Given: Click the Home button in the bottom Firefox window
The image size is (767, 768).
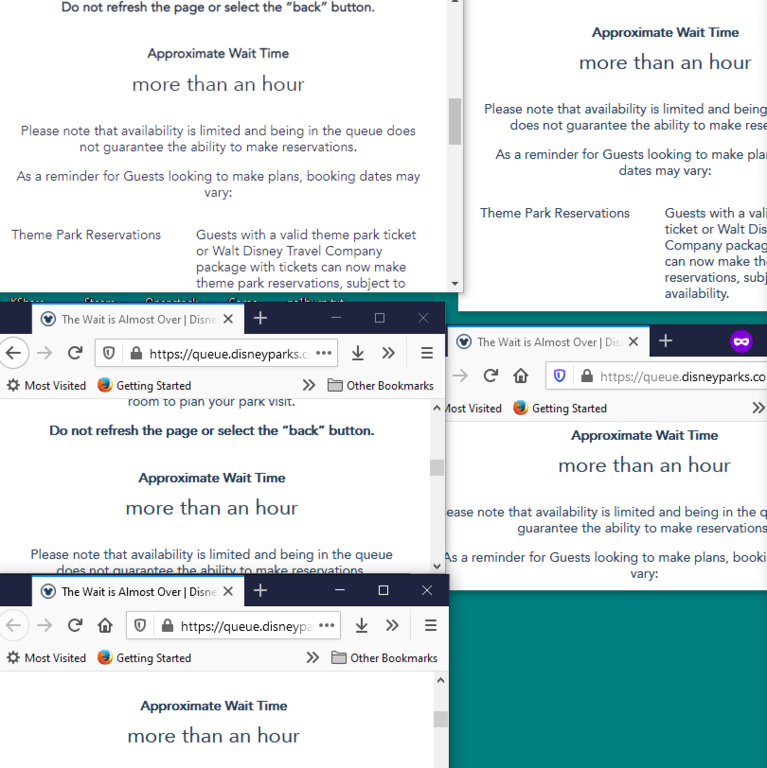Looking at the screenshot, I should pos(105,626).
